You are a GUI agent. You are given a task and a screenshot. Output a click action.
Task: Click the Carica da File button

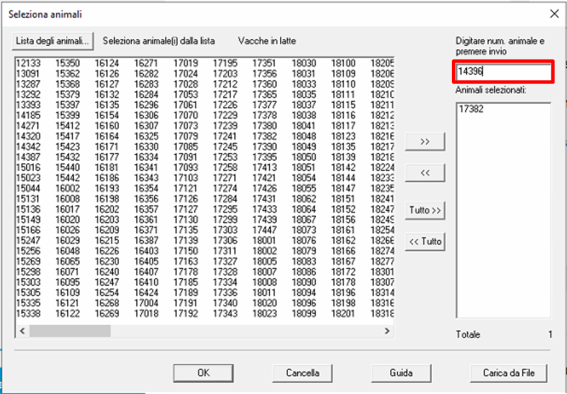[x=509, y=373]
